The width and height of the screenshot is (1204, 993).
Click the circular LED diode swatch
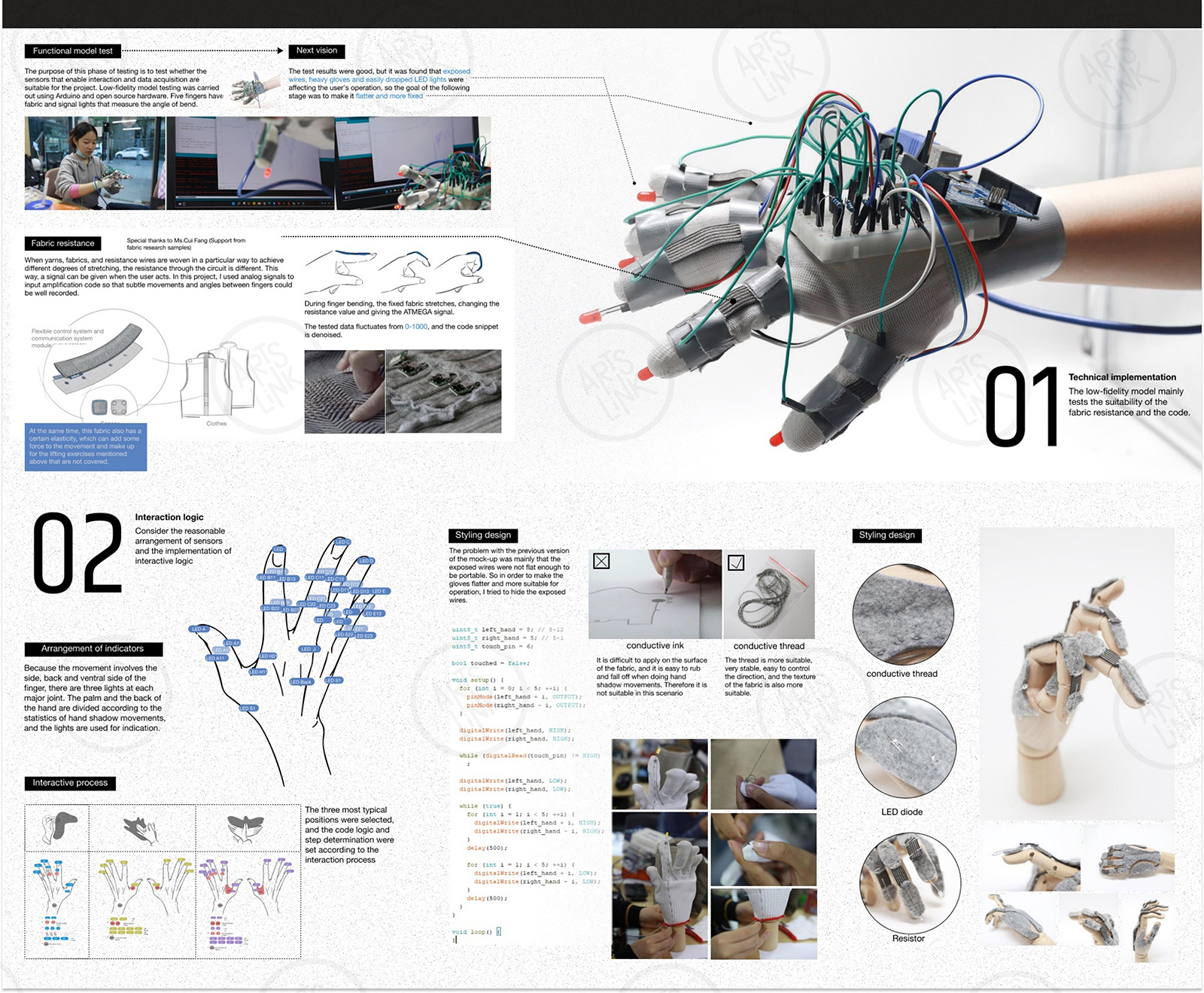(x=905, y=748)
